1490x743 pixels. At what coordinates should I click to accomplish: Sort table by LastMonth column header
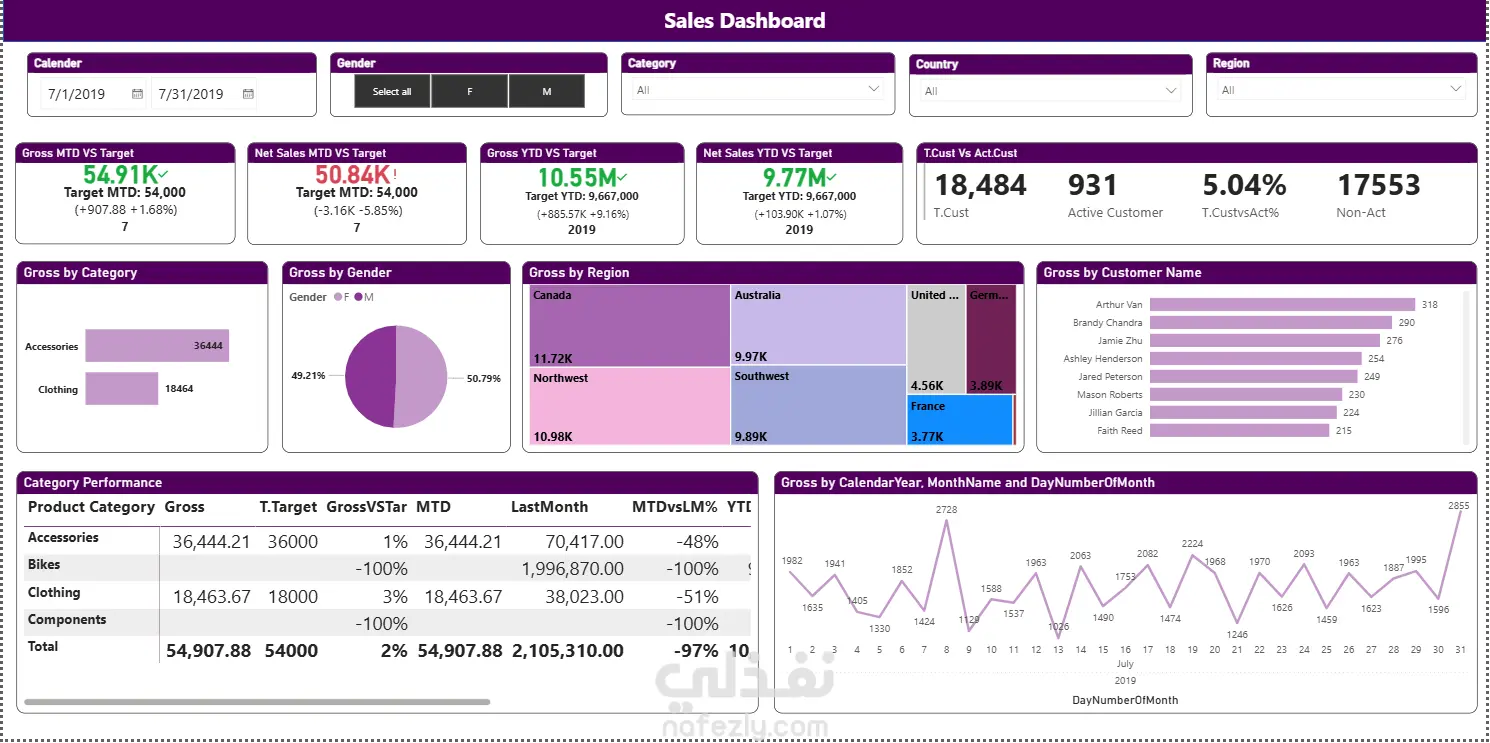549,507
